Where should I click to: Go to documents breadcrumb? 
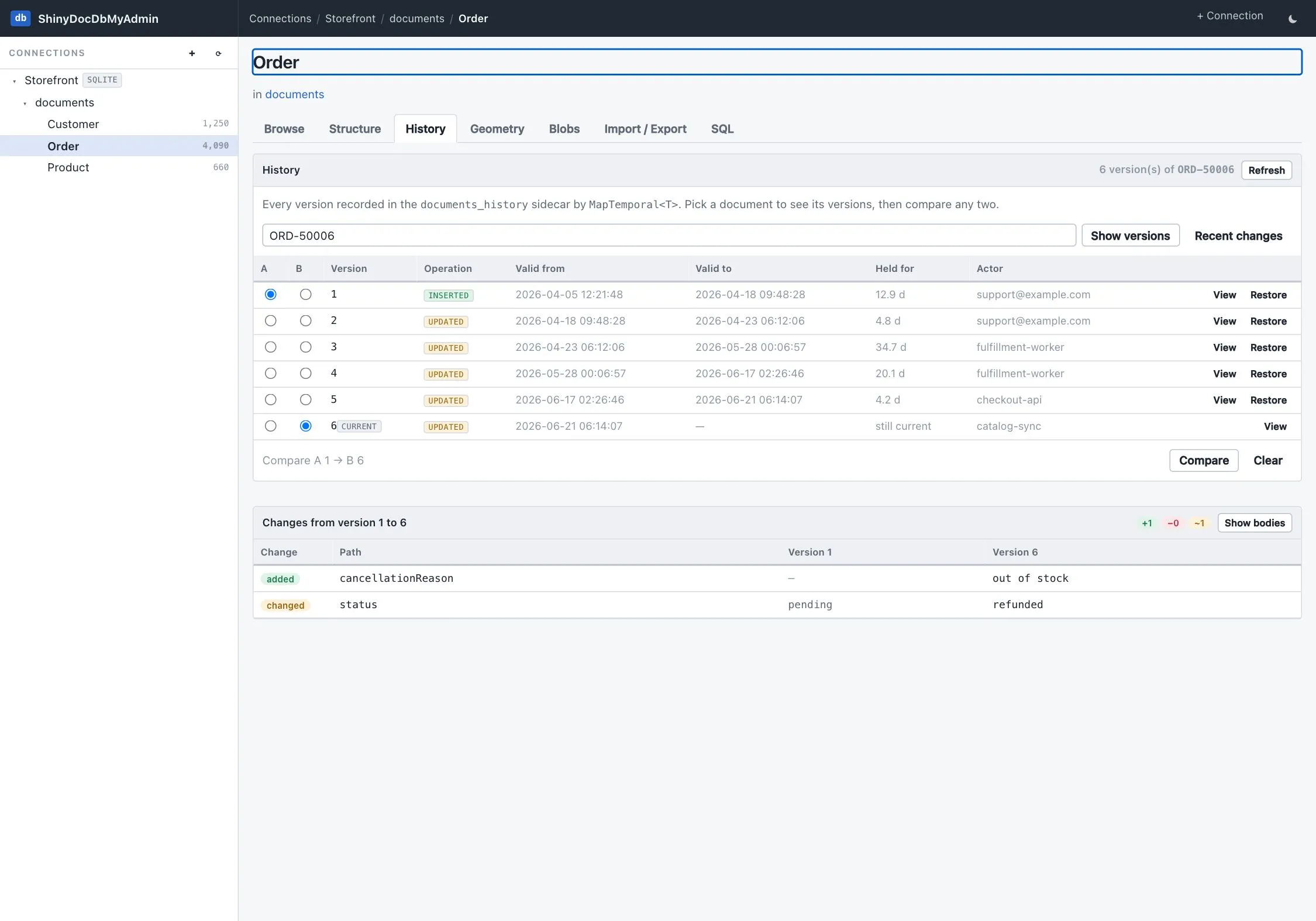coord(416,18)
